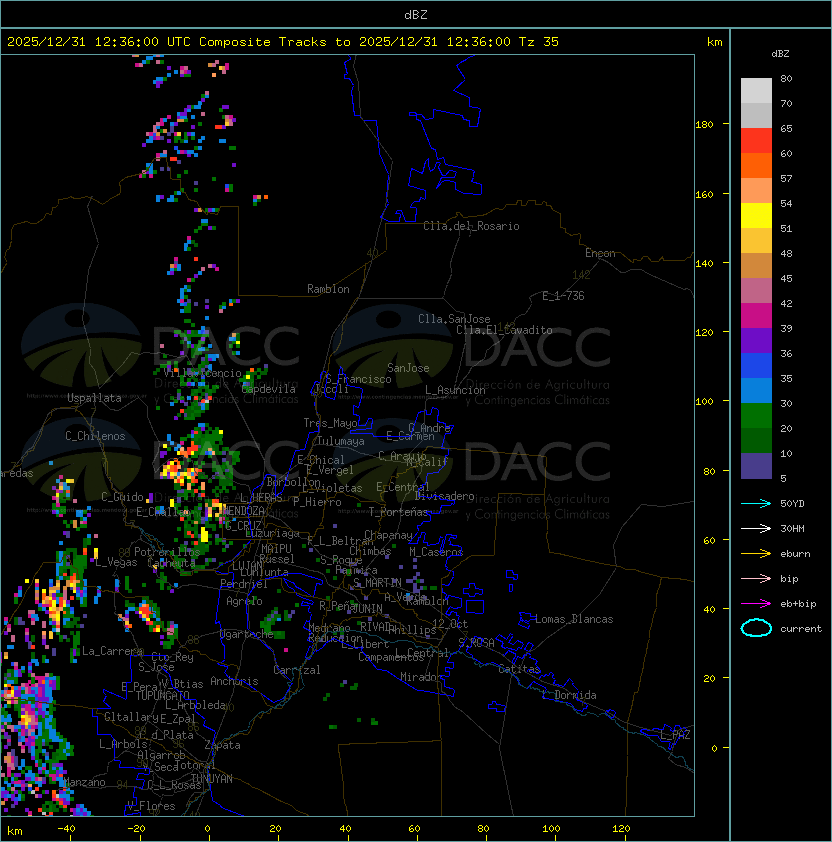The image size is (832, 842).
Task: Click the 'Villavicencio' map label
Action: click(x=202, y=373)
